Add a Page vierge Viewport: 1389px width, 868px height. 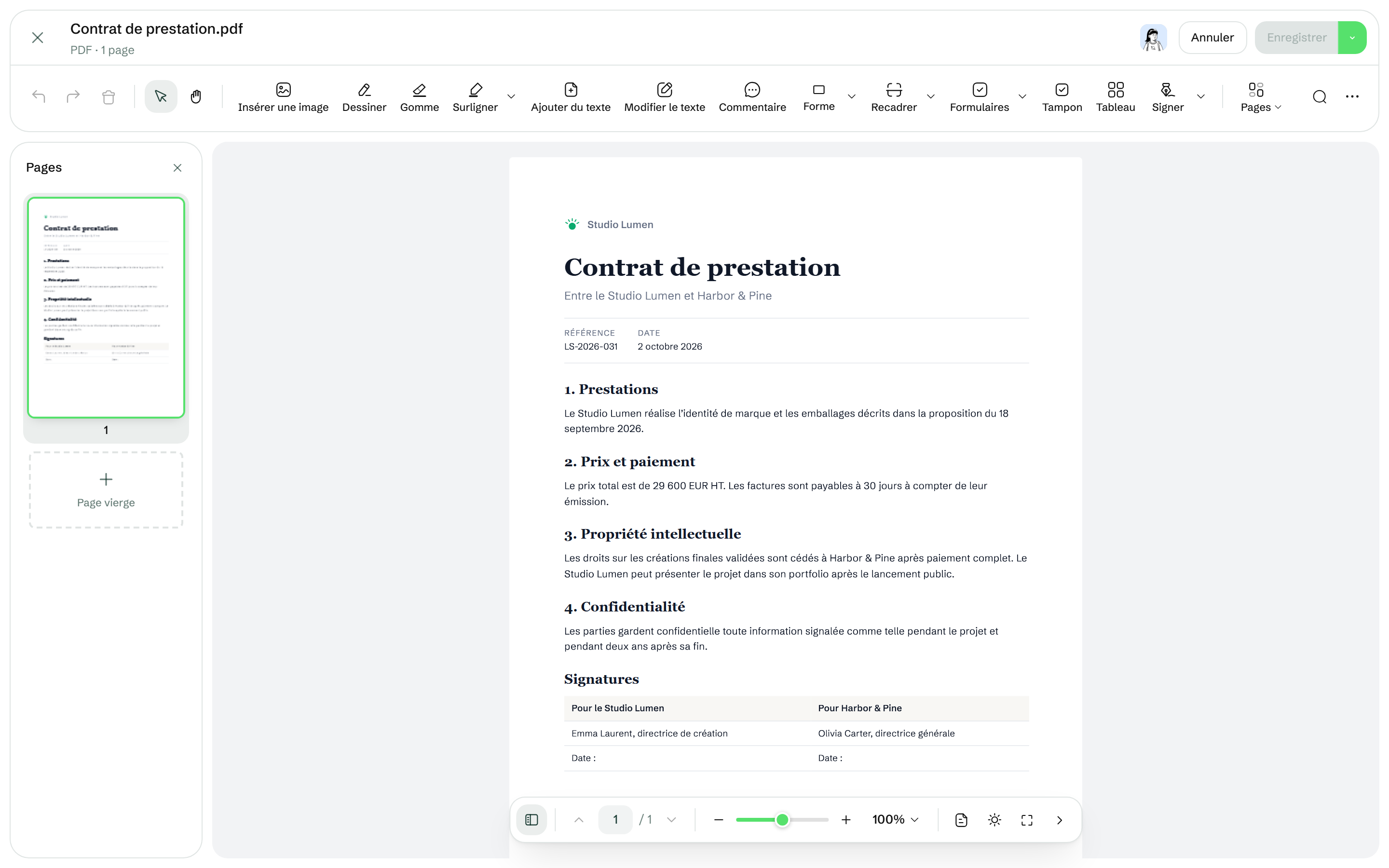pos(106,489)
